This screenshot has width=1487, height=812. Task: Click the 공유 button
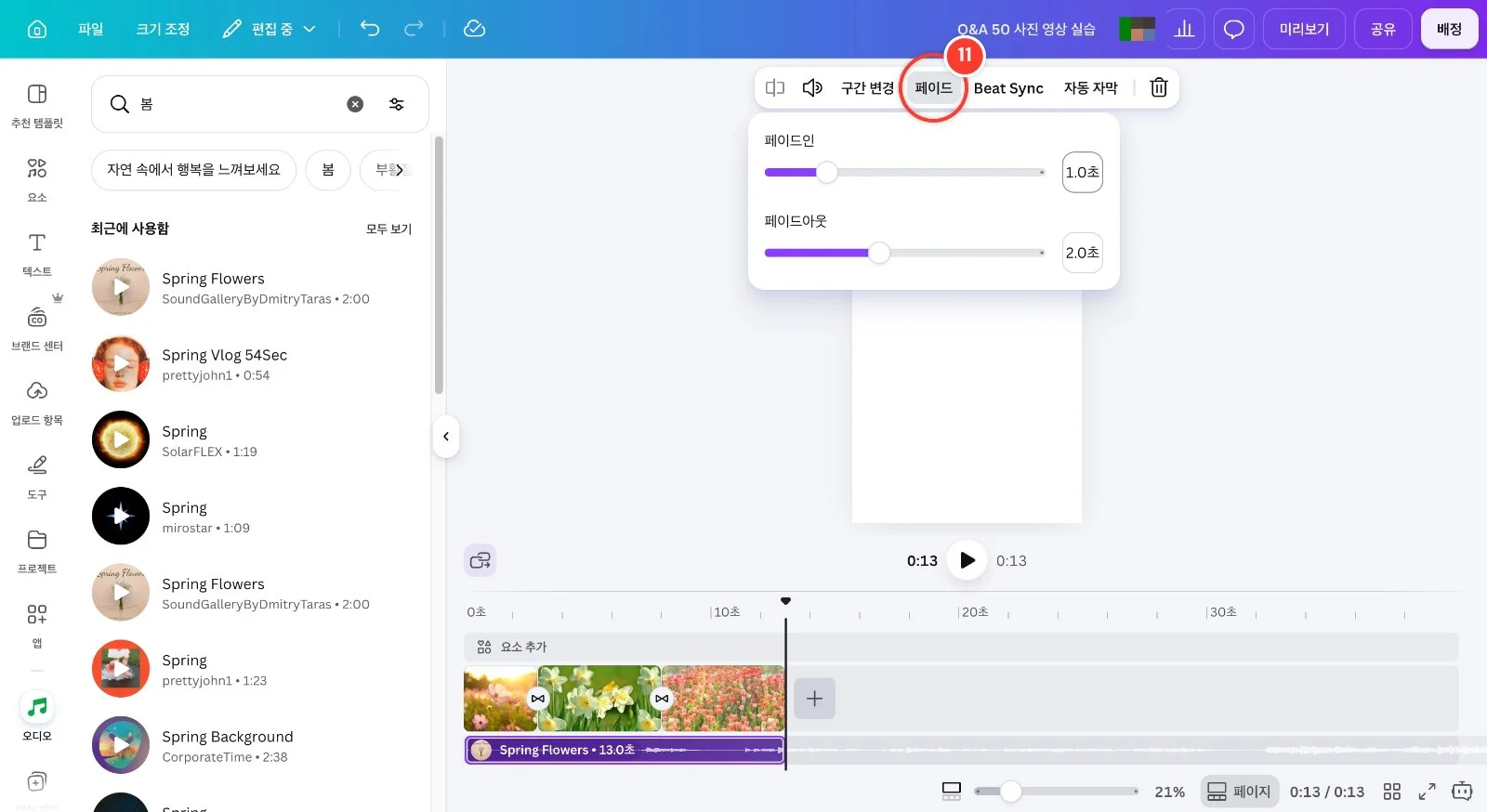pos(1383,29)
